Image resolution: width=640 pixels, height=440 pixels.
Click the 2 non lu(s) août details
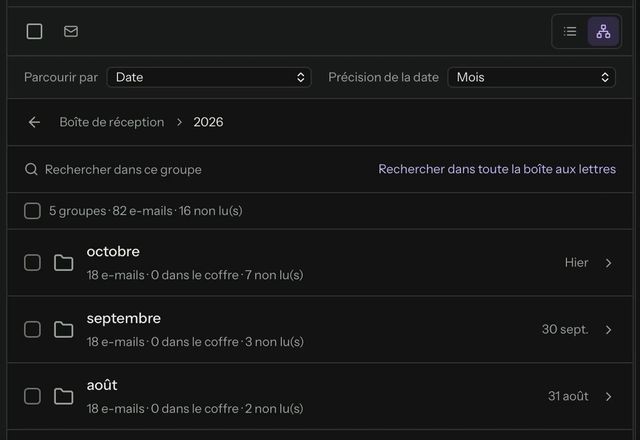(274, 409)
